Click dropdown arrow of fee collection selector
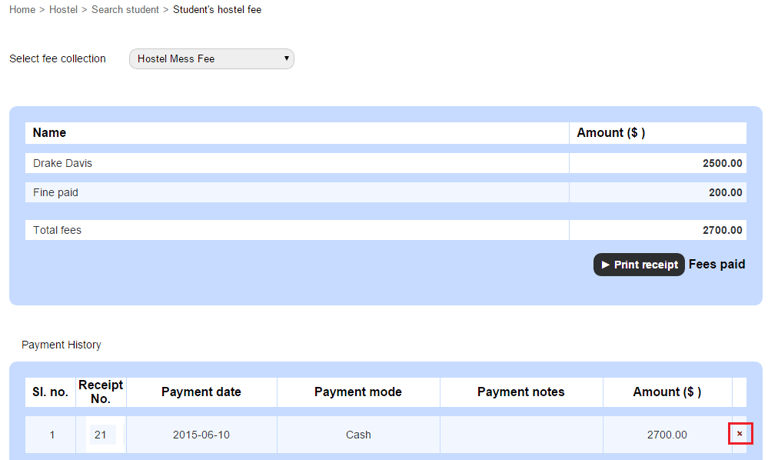This screenshot has width=768, height=460. pos(286,58)
